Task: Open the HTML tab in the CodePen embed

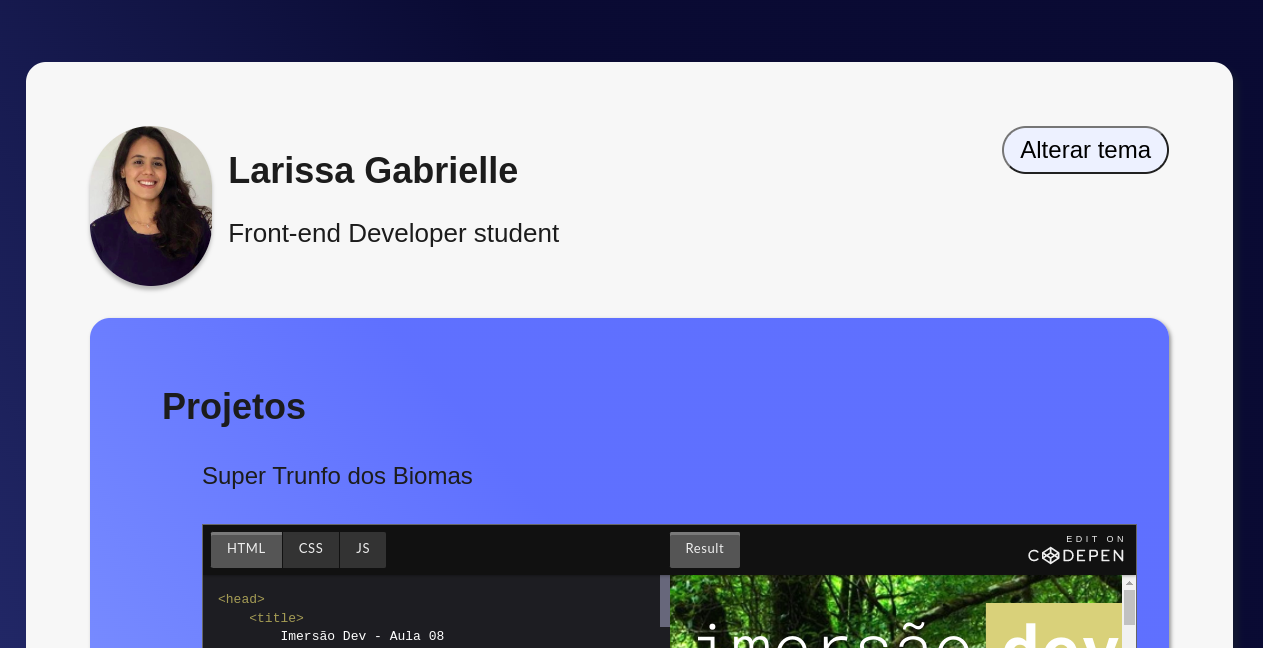Action: pos(246,549)
